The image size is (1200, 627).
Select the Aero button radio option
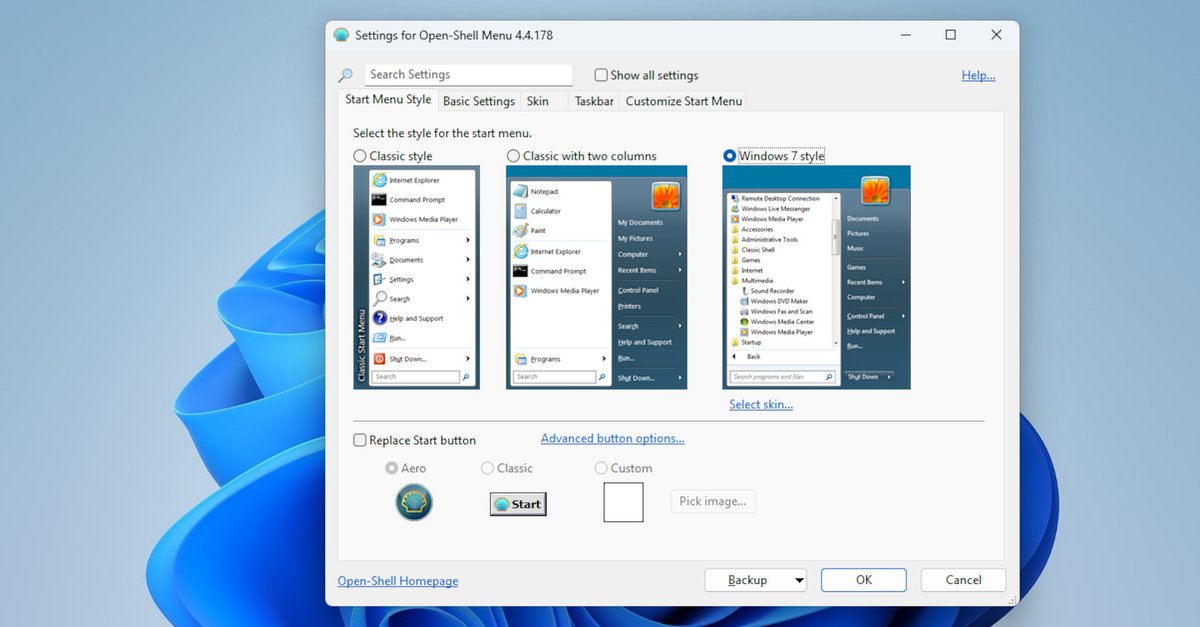tap(392, 468)
